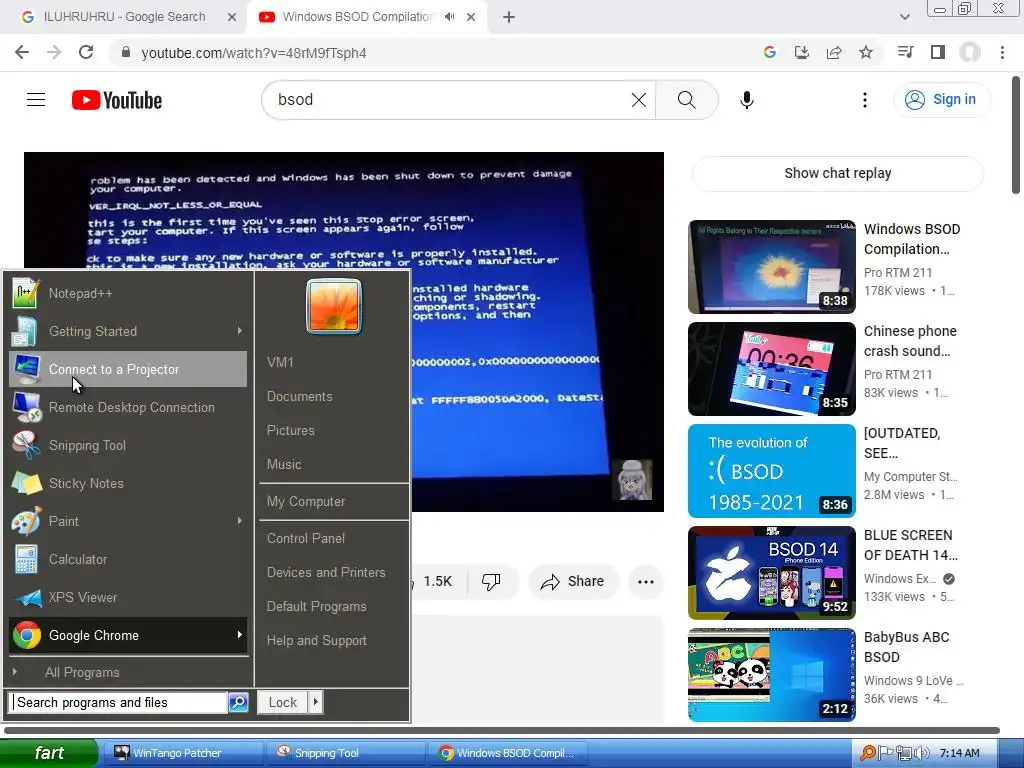Click the page's horizontal scrollbar
The image size is (1024, 768).
[x=502, y=730]
